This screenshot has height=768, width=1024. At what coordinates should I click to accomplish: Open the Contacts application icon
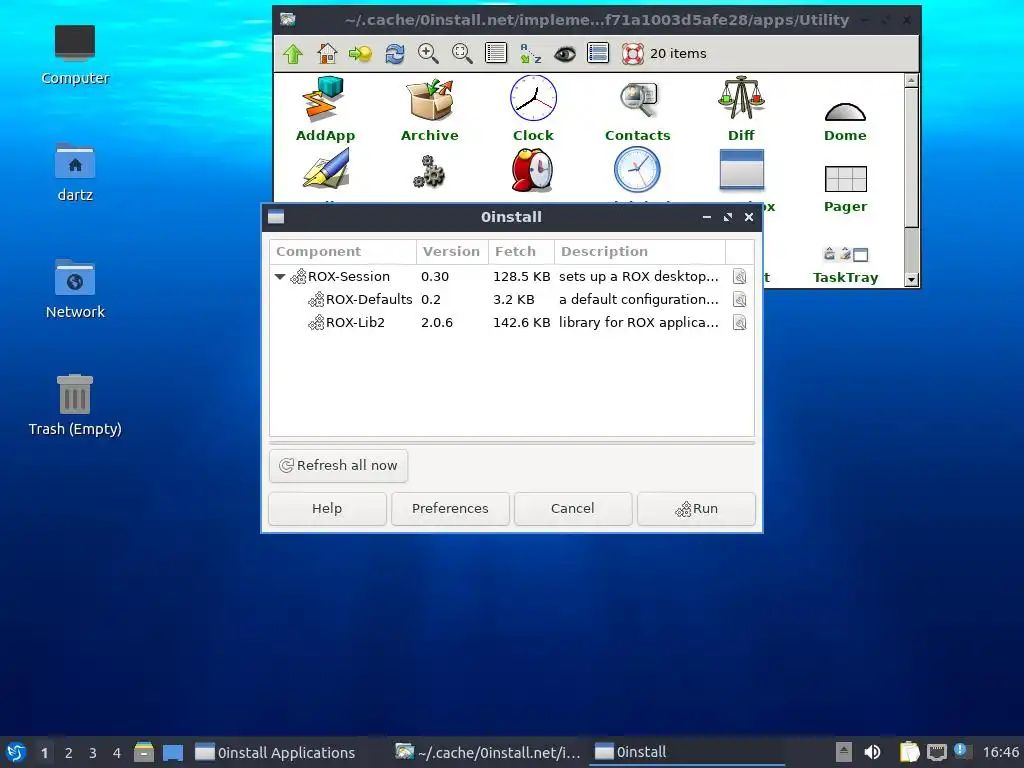638,109
